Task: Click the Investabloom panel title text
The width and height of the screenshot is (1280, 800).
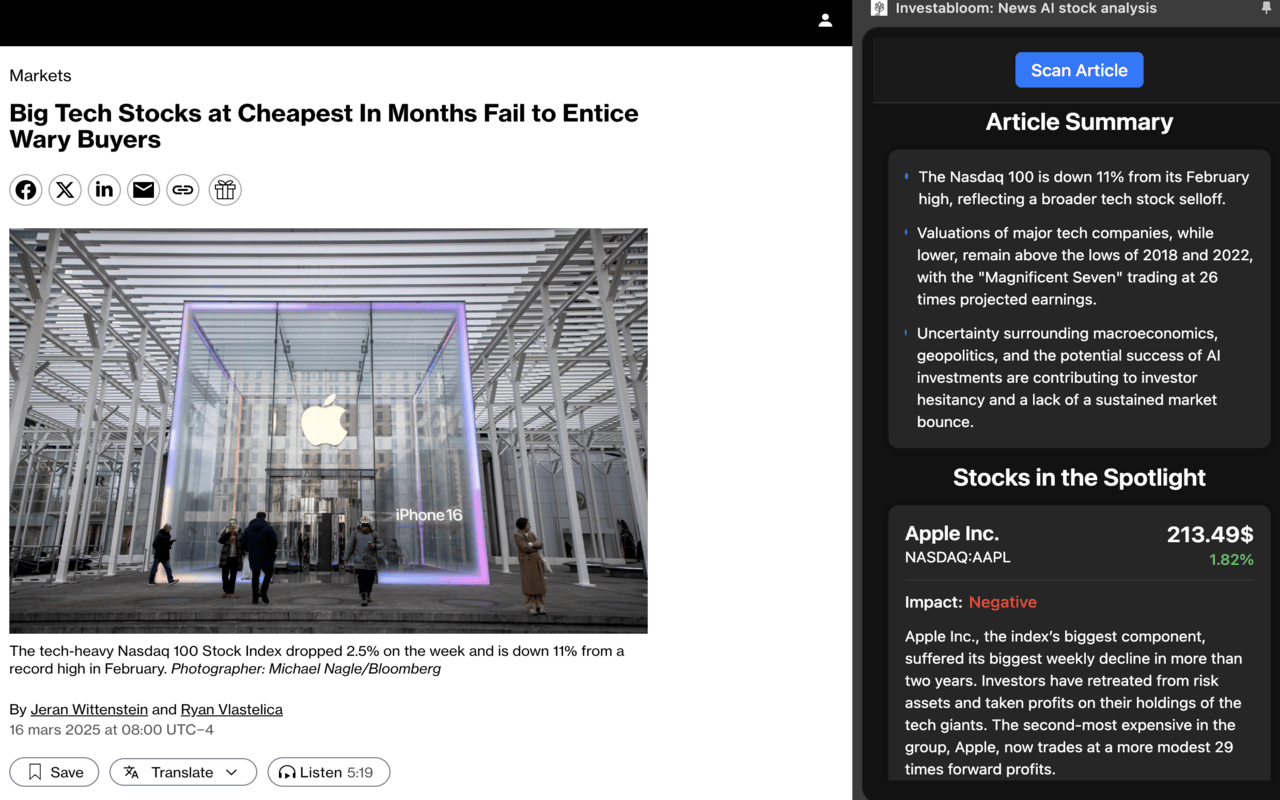Action: (1026, 8)
